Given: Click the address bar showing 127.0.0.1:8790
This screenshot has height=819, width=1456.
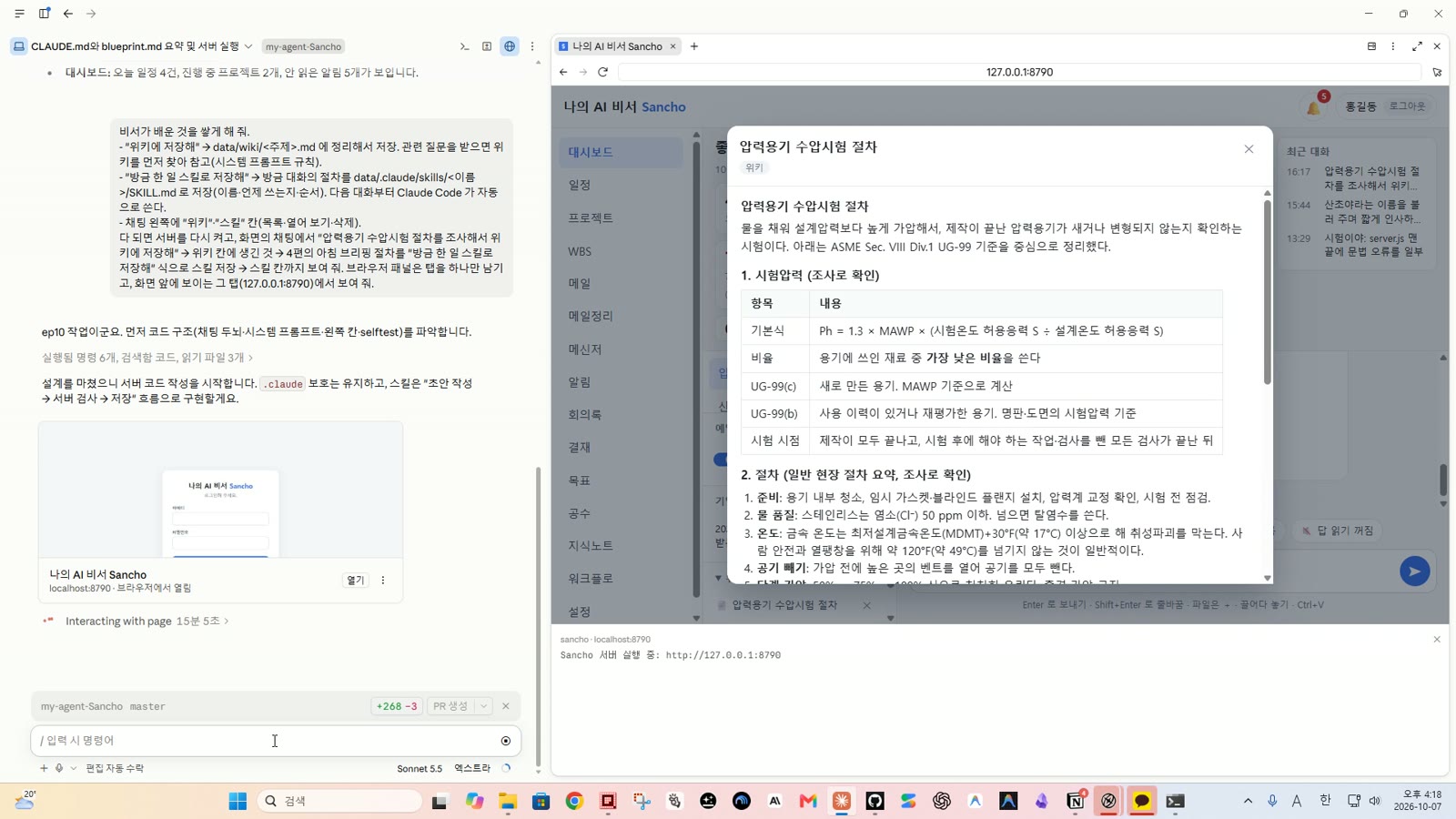Looking at the screenshot, I should coord(1019,72).
